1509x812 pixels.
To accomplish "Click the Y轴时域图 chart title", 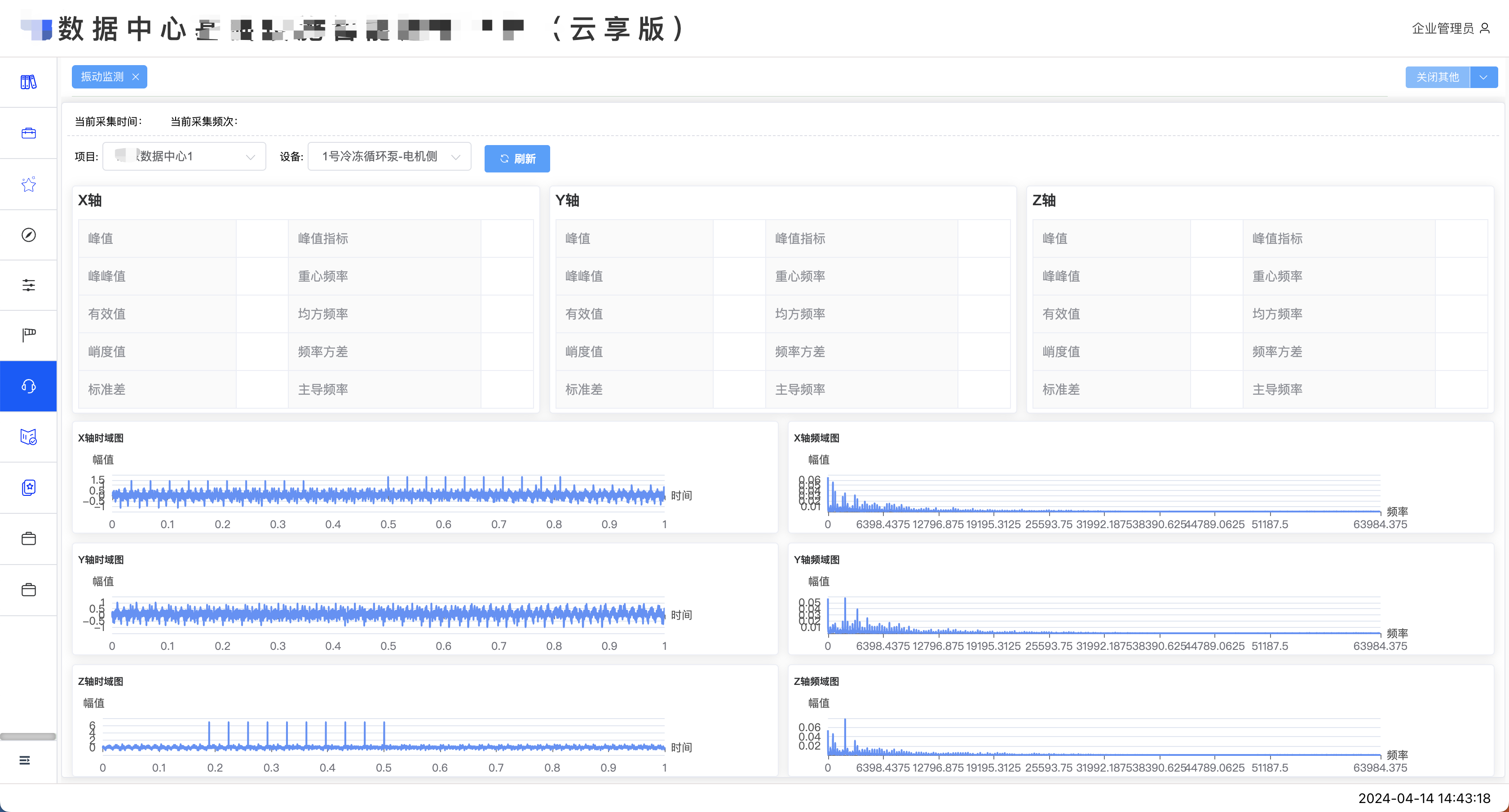I will (x=101, y=560).
